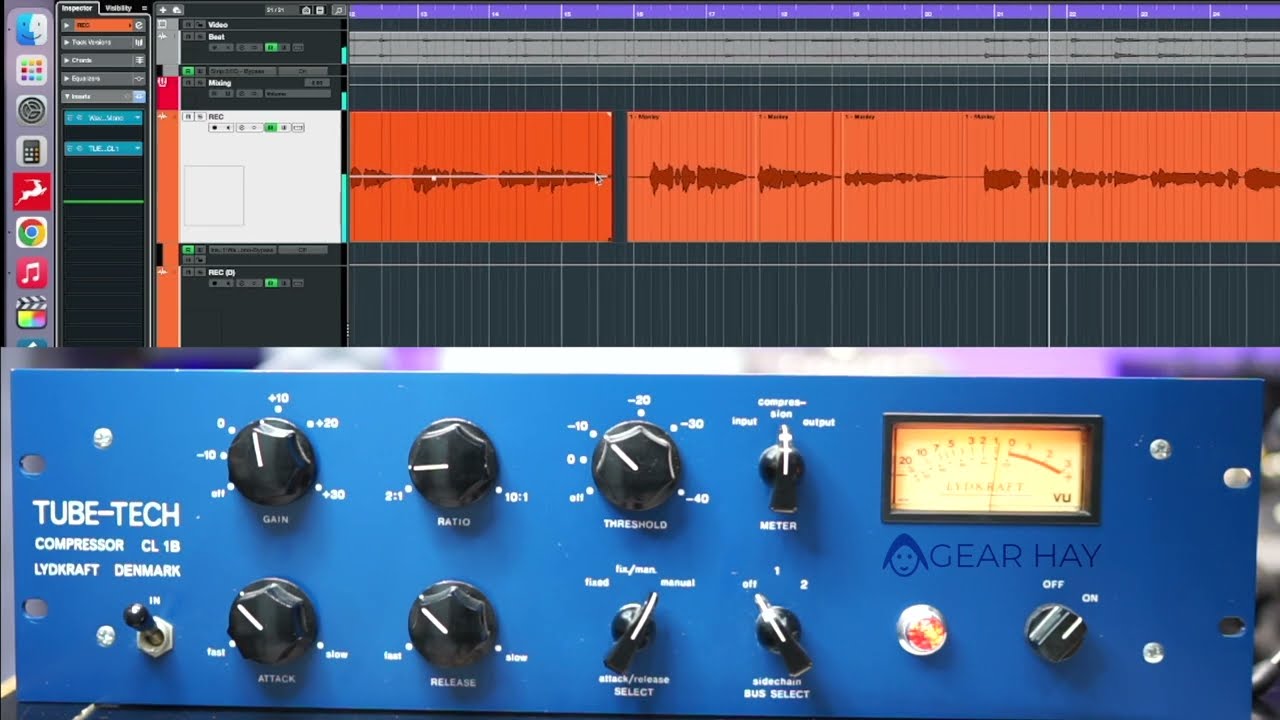
Task: Click the Add Track plus icon
Action: click(163, 10)
